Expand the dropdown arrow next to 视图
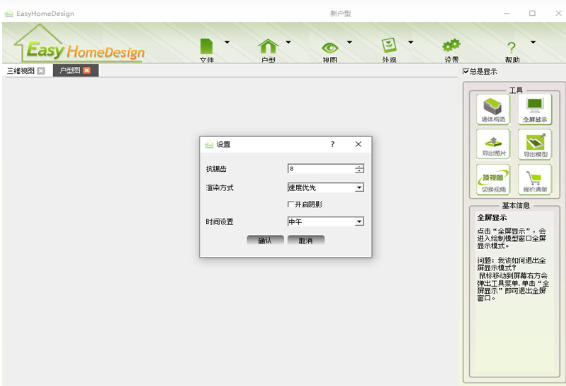566x386 pixels. coord(349,42)
